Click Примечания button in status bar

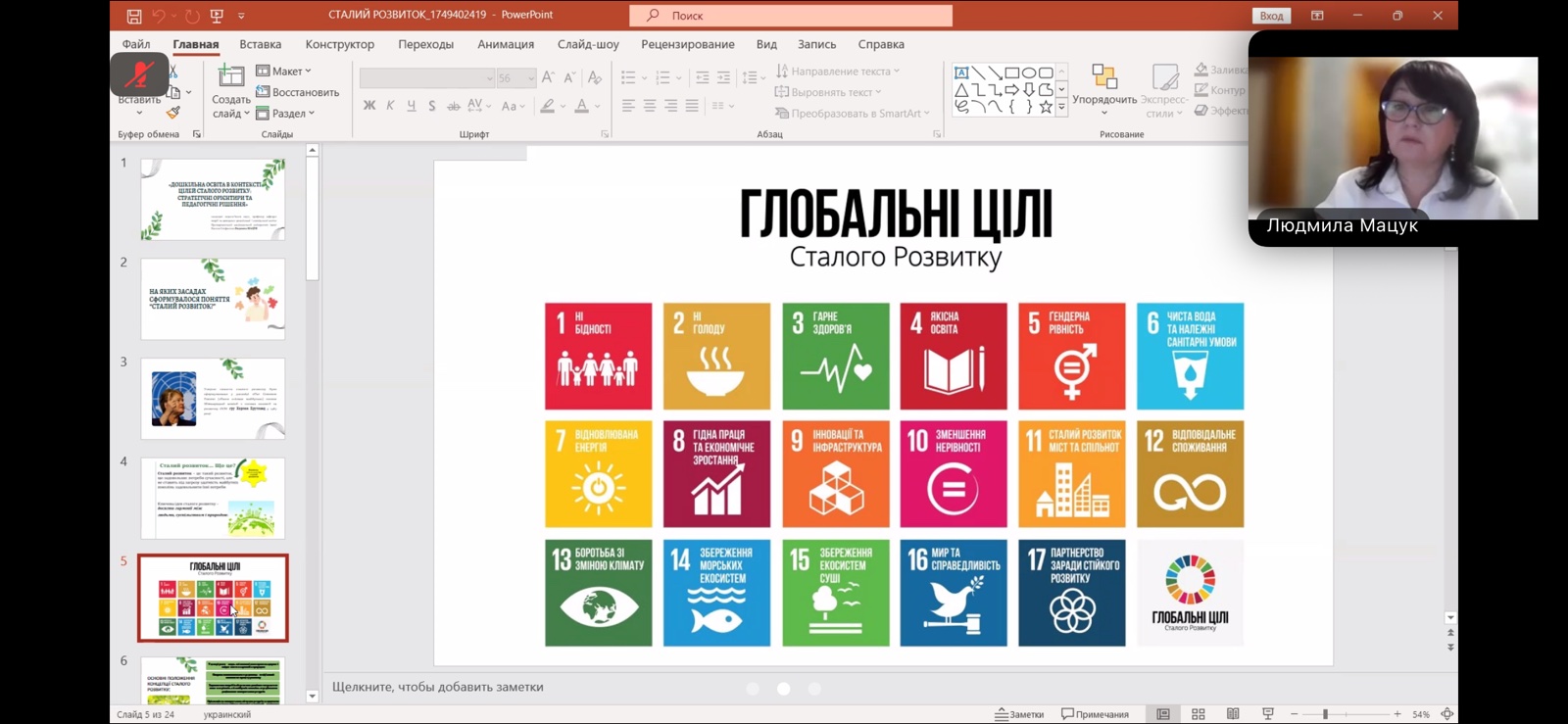coord(1095,714)
